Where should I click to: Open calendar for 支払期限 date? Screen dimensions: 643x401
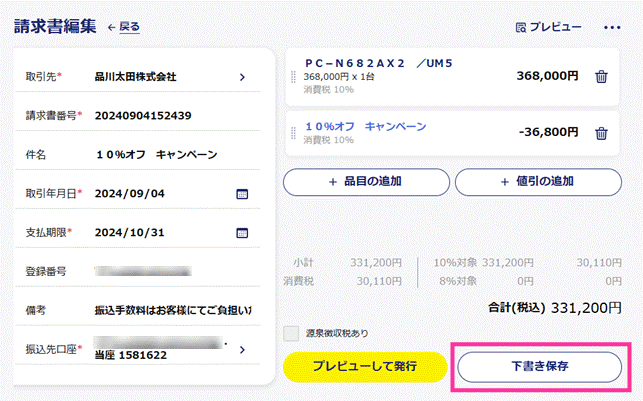pos(242,233)
